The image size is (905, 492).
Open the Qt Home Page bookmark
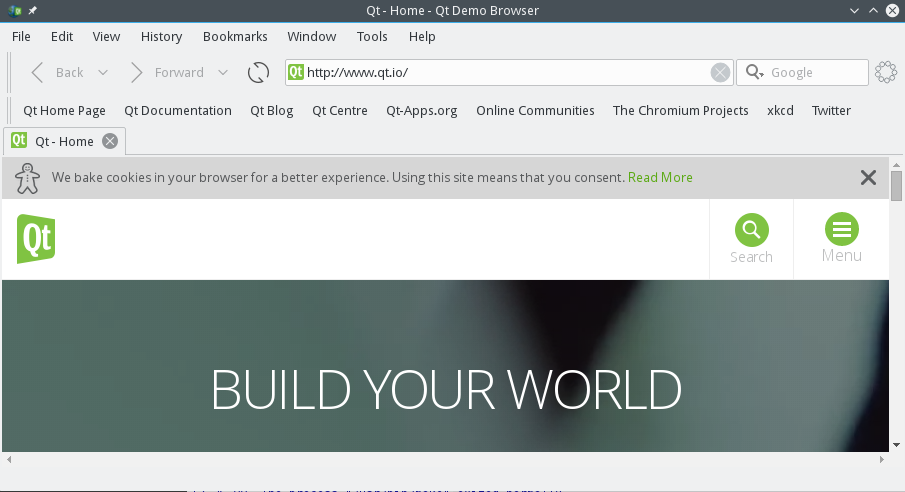pos(64,110)
